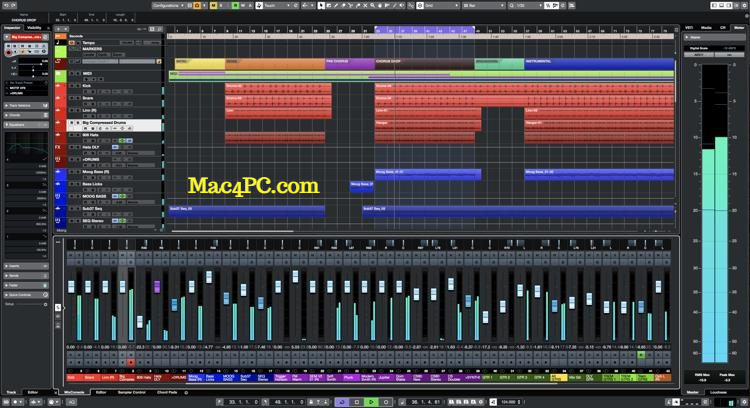Viewport: 750px width, 408px height.
Task: Expand the Quick Controls inspector section
Action: point(26,295)
